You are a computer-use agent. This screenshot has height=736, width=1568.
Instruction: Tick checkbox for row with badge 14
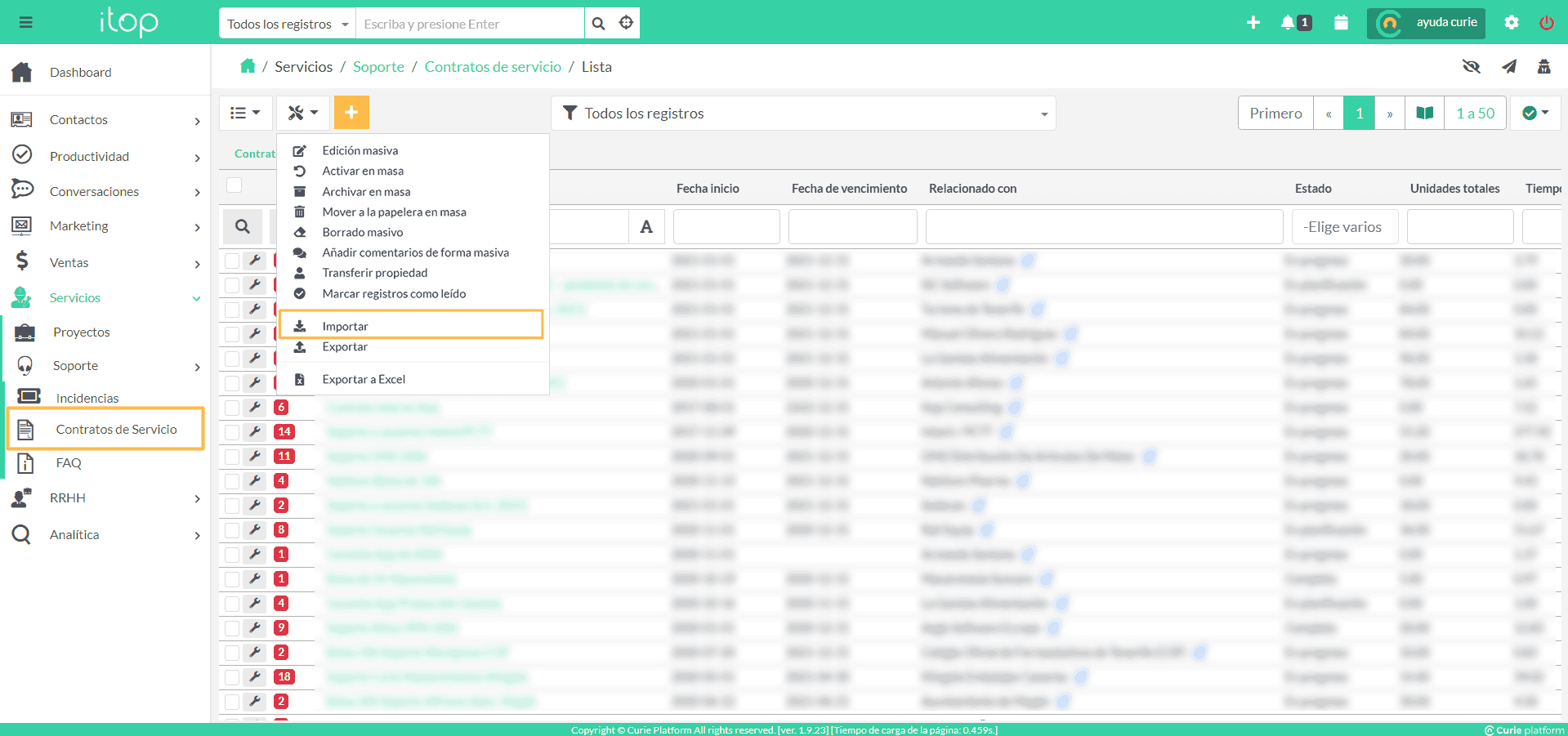[233, 432]
